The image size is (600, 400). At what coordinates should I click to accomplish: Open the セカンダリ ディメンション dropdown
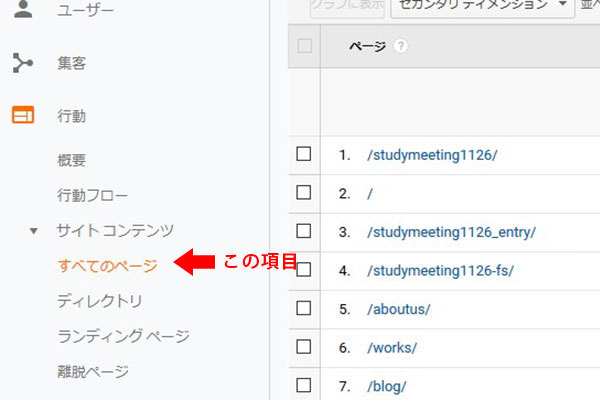point(481,6)
